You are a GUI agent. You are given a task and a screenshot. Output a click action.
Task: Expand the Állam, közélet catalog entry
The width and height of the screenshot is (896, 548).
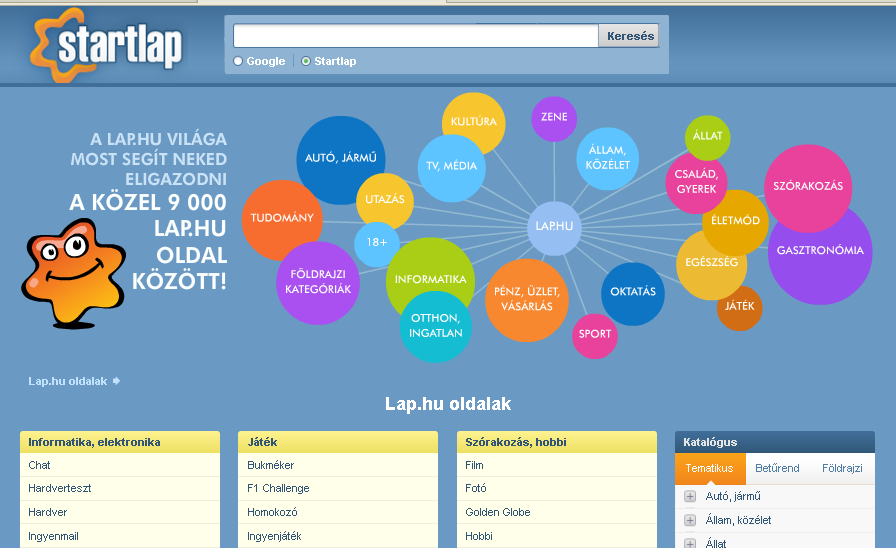tap(690, 520)
